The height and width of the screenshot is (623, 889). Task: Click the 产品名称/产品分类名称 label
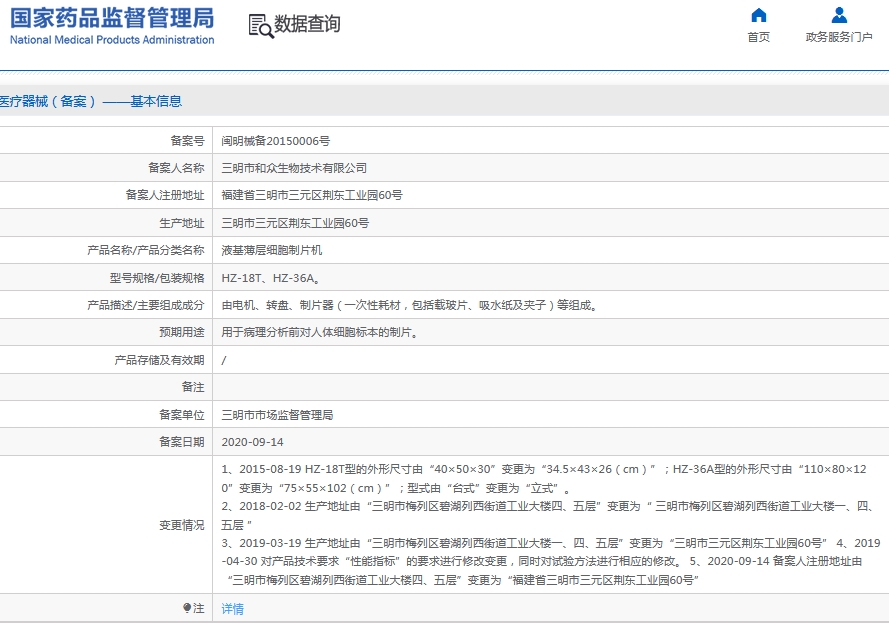[146, 250]
